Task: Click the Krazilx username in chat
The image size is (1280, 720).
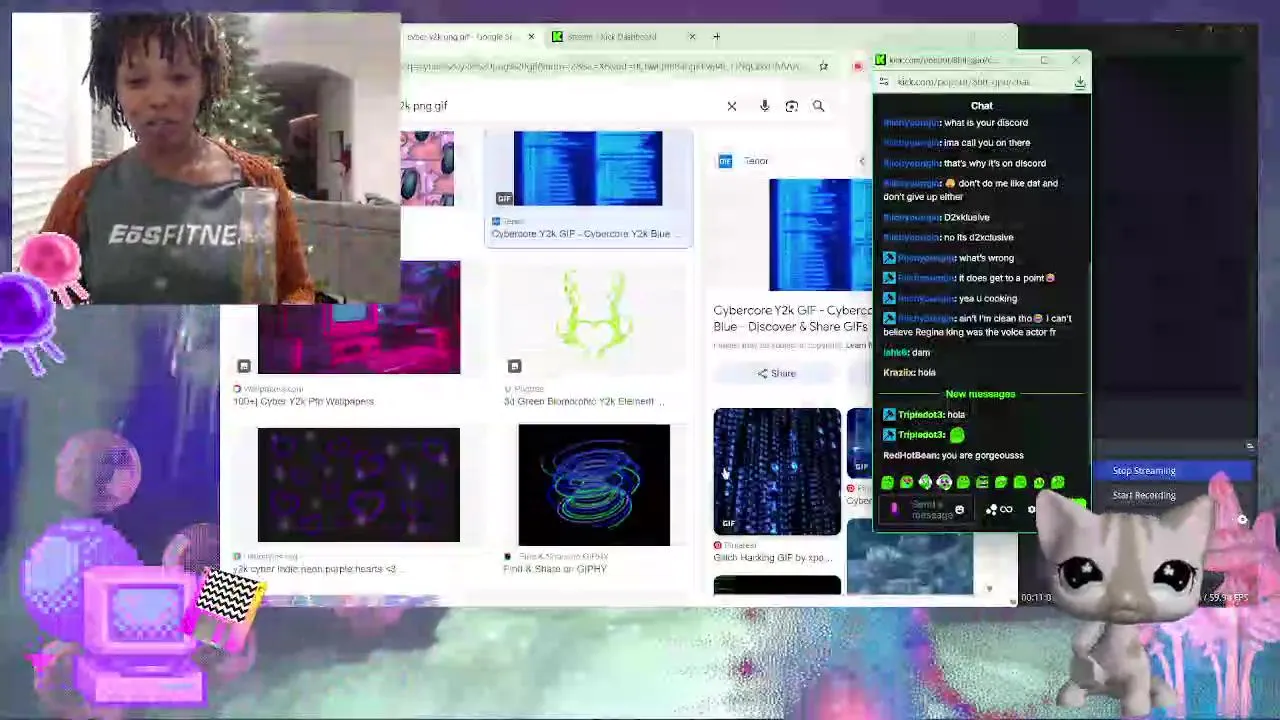Action: point(899,373)
